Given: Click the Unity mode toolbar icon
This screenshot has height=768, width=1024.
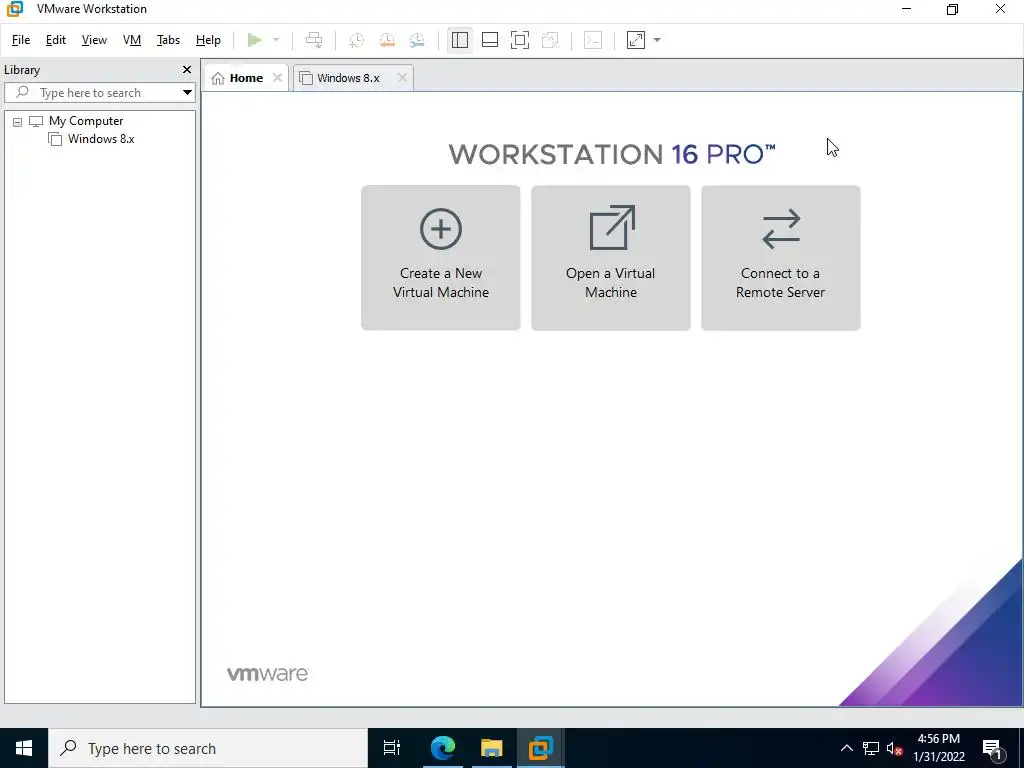Looking at the screenshot, I should pos(551,40).
